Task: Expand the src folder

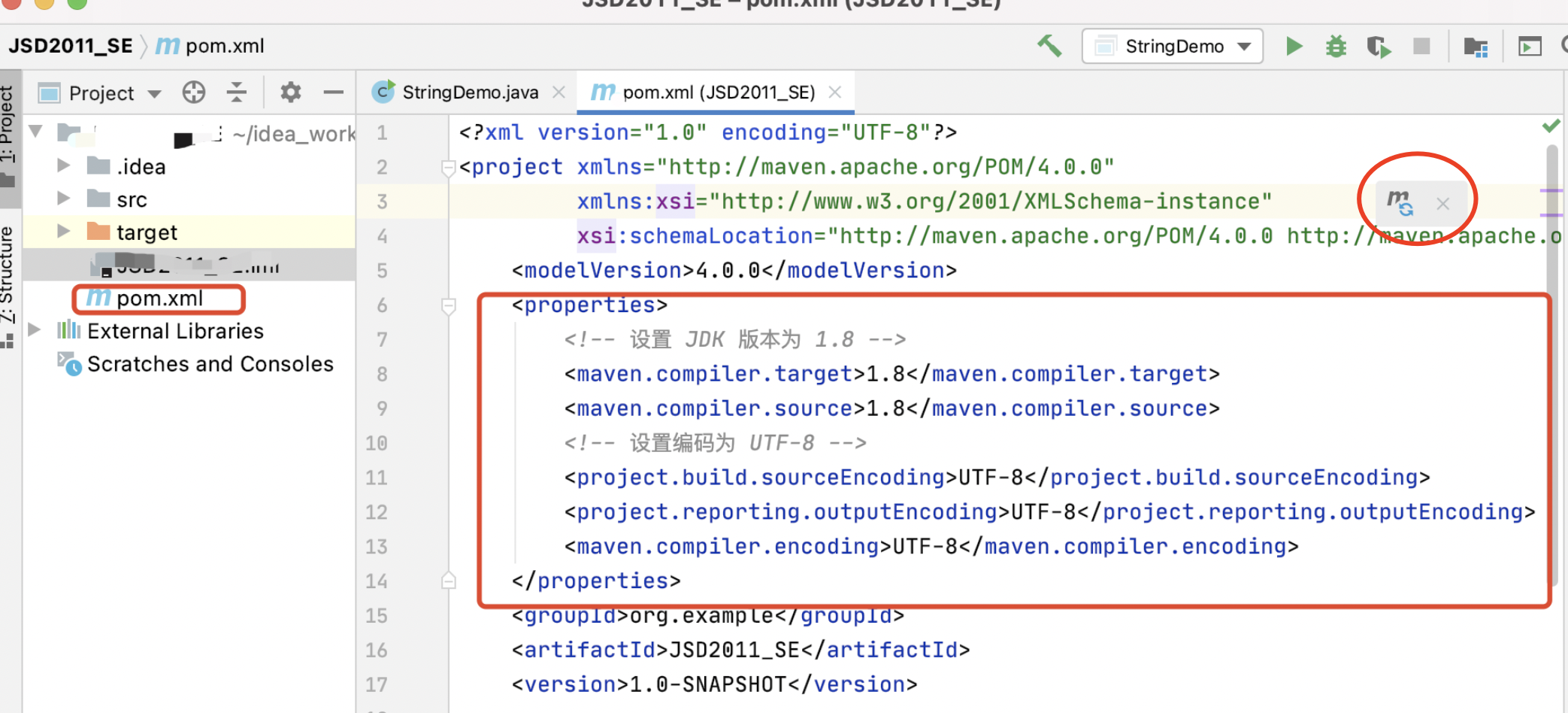Action: click(x=63, y=199)
